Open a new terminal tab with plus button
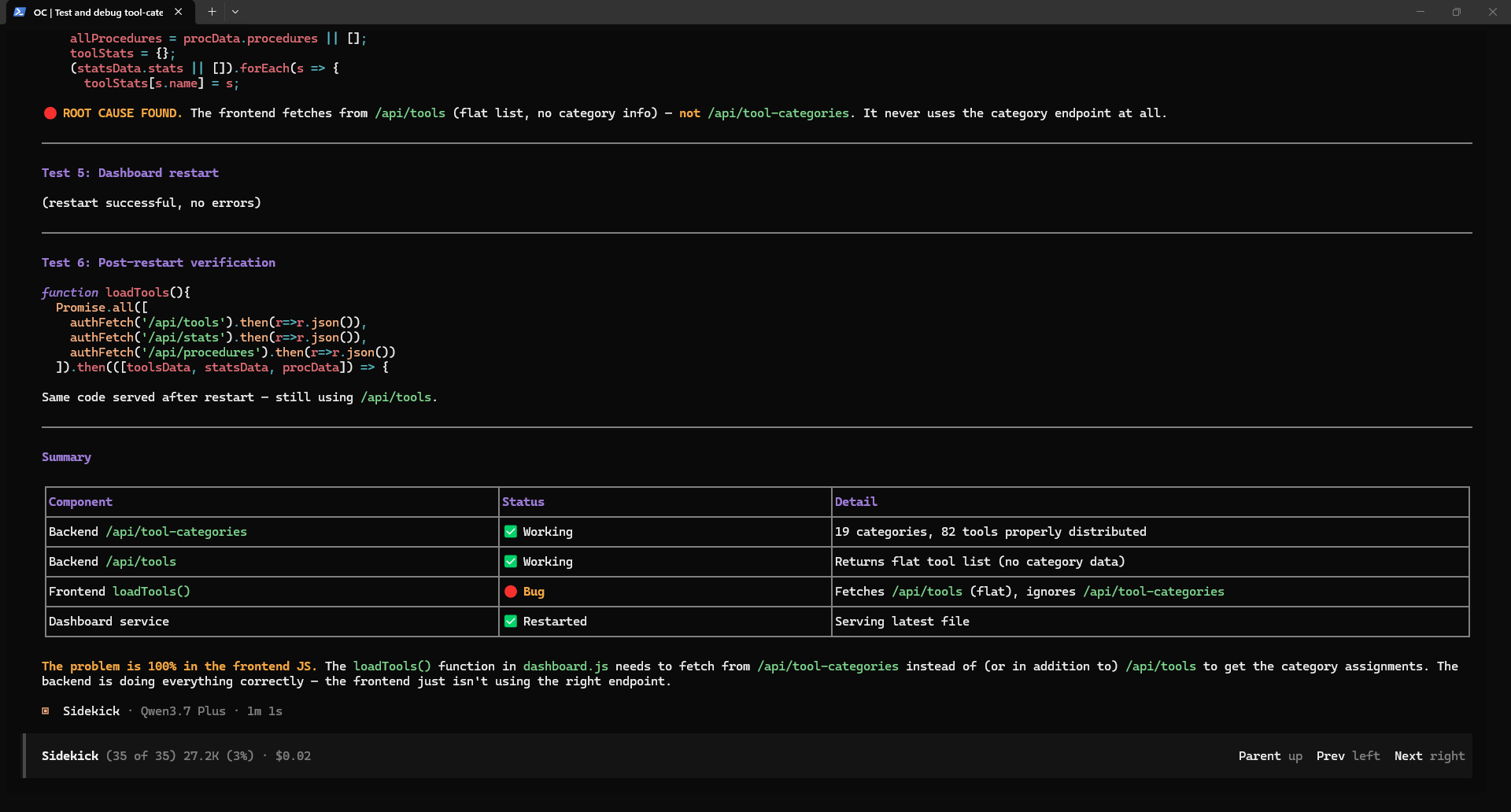Viewport: 1511px width, 812px height. [212, 12]
